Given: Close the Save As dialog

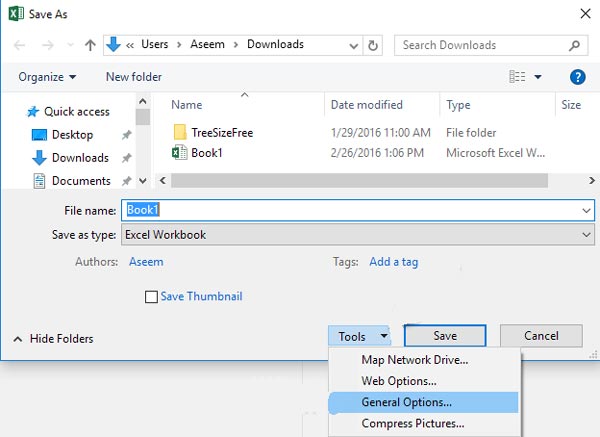Looking at the screenshot, I should pyautogui.click(x=585, y=14).
